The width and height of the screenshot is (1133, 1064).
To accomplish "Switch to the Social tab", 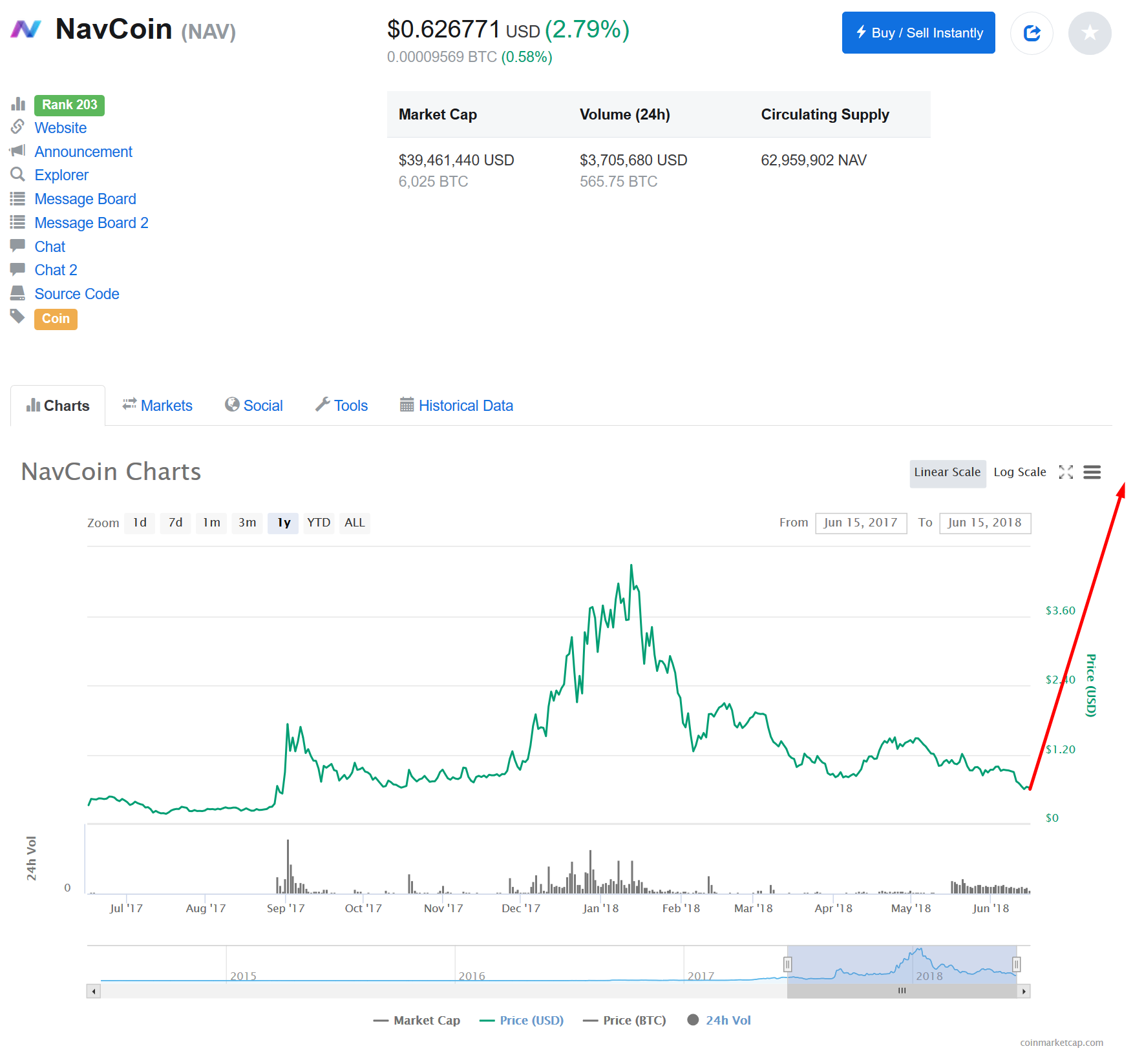I will click(x=254, y=406).
